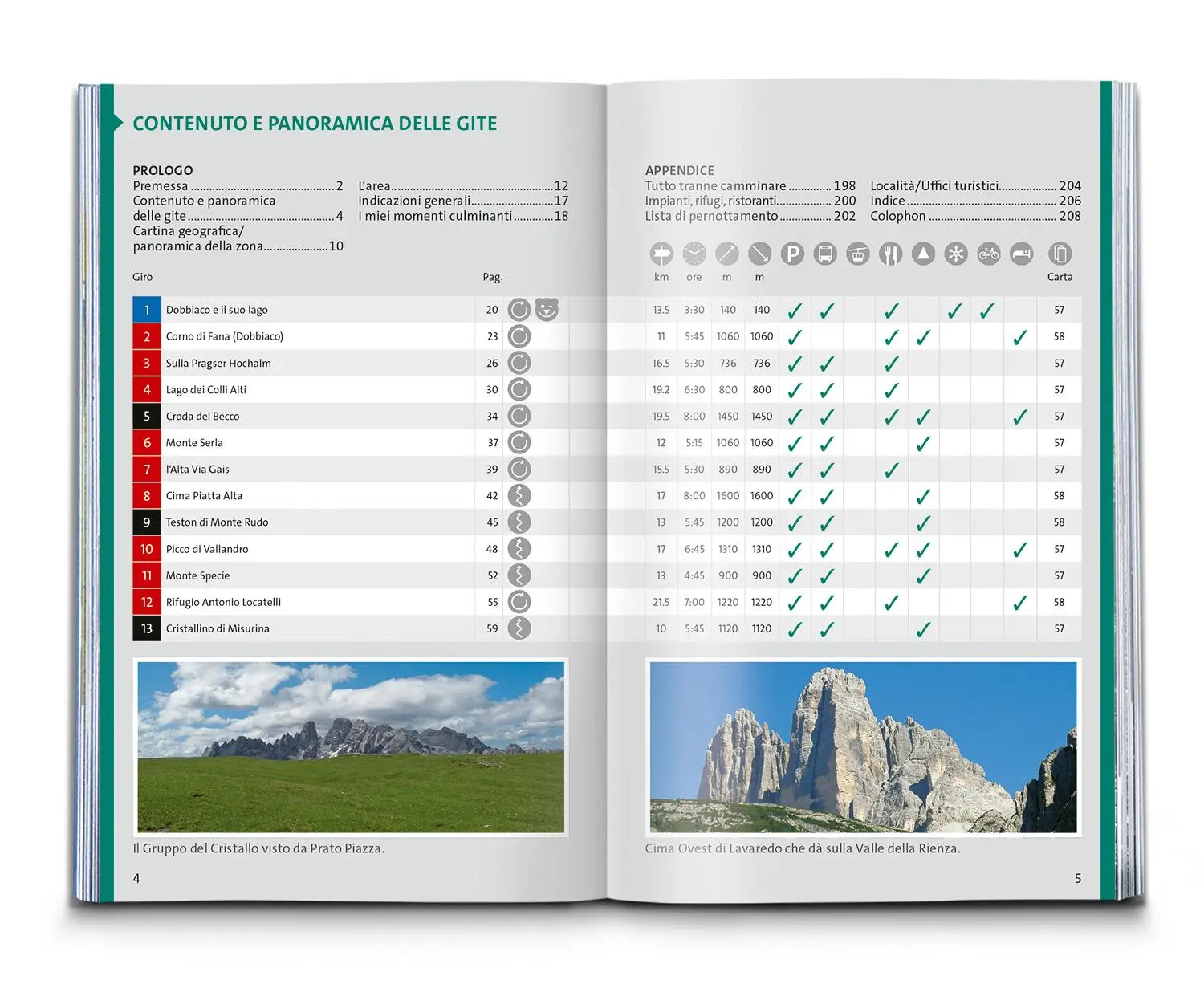Screen dimensions: 1204x984
Task: Click the parking P icon
Action: coord(792,254)
